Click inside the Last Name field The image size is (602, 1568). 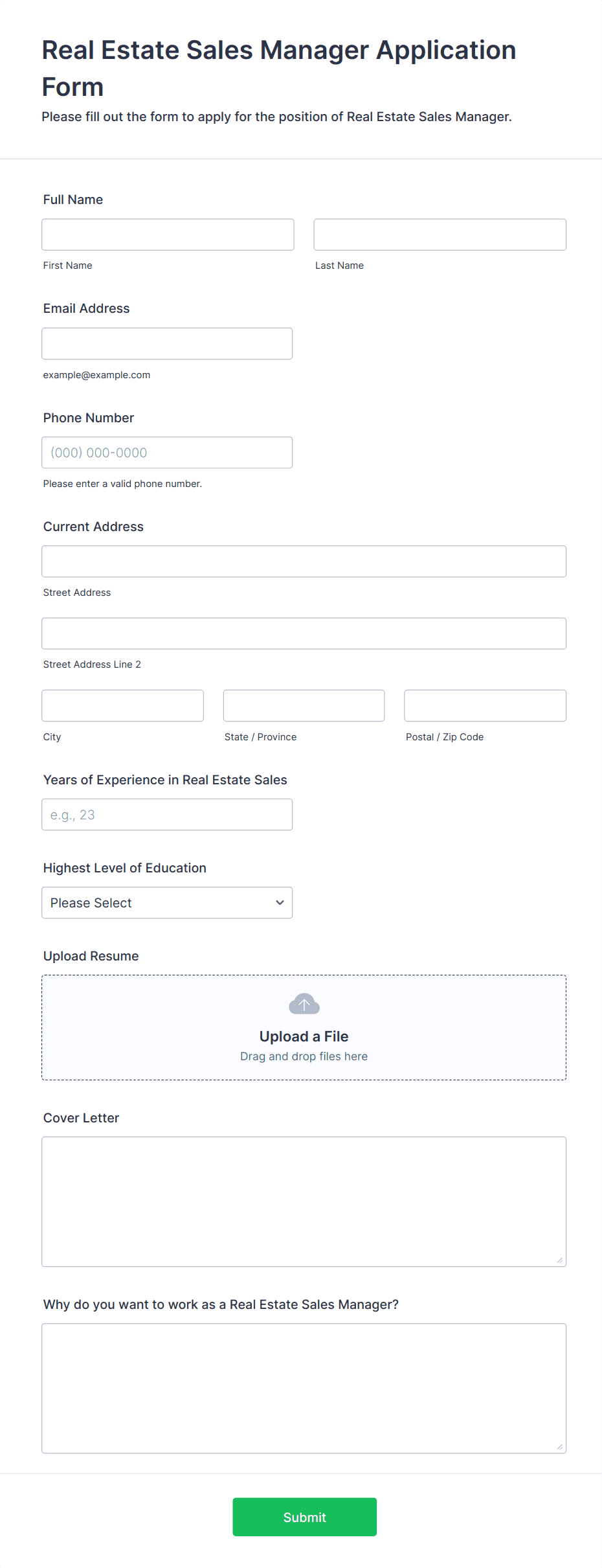pyautogui.click(x=440, y=234)
